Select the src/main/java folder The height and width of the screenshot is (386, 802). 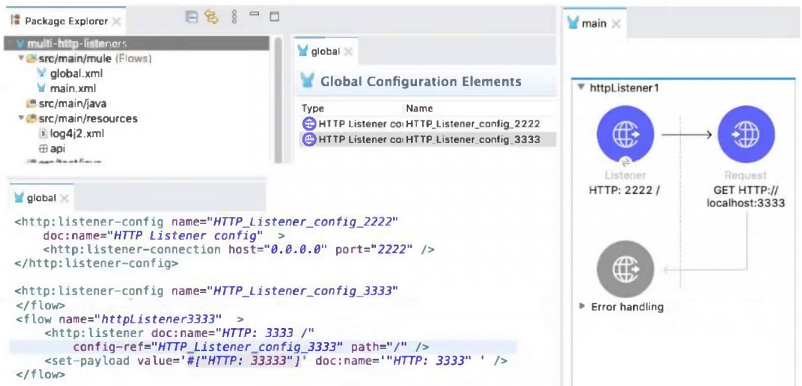pyautogui.click(x=72, y=103)
